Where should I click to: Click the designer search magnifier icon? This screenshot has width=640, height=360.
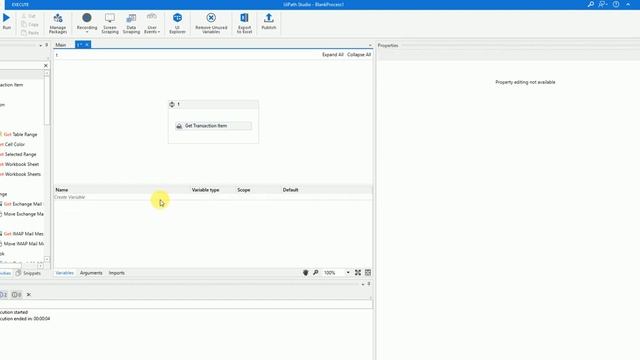[316, 273]
